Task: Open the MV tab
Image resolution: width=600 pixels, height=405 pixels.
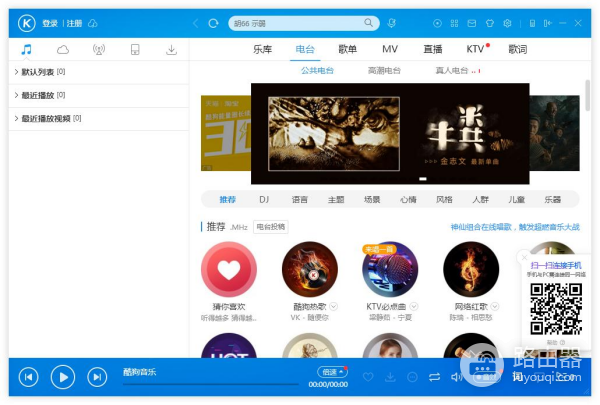Action: click(390, 49)
